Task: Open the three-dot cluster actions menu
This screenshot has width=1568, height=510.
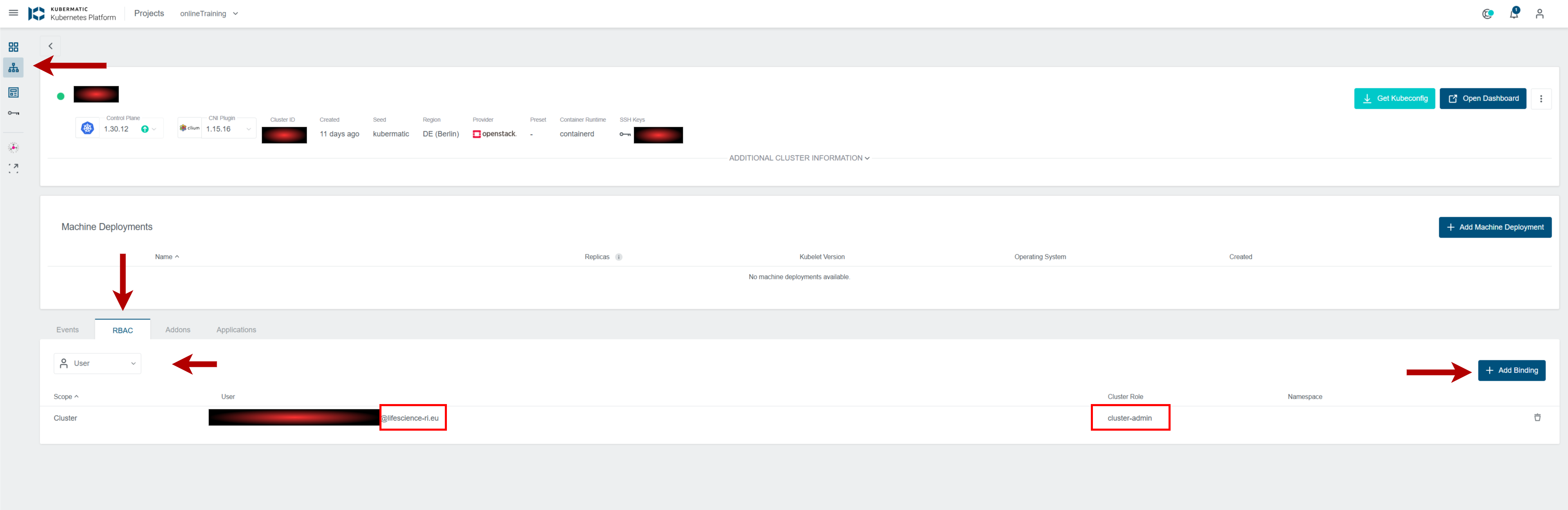Action: (1541, 99)
